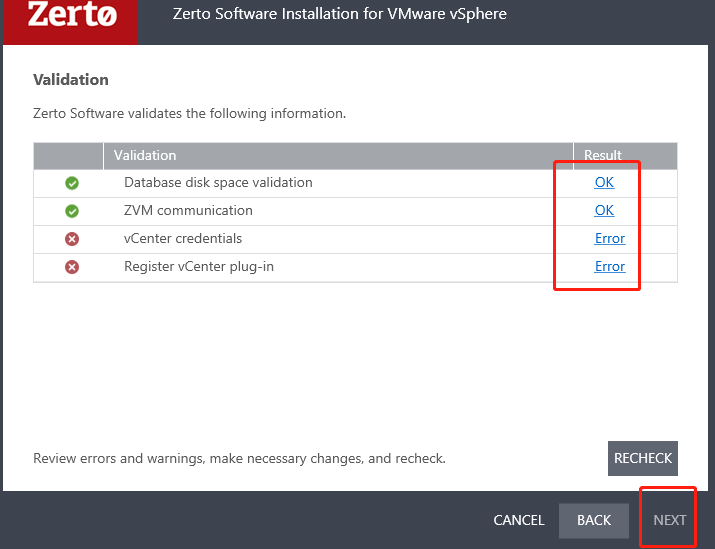
Task: View the Error details for Register vCenter plug-in
Action: point(610,266)
